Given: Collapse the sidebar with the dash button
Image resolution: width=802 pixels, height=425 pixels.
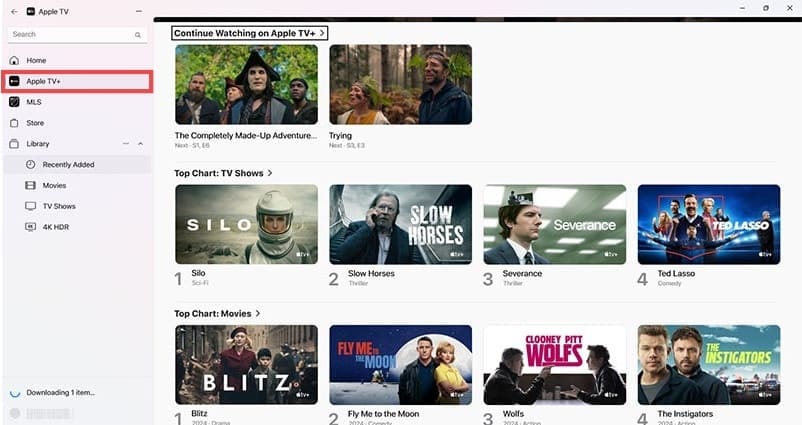Looking at the screenshot, I should 139,11.
